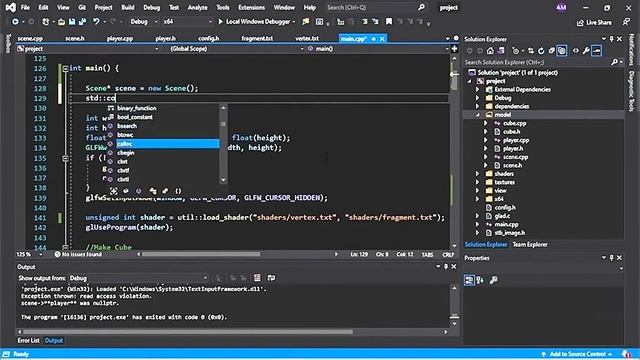Screen dimensions: 640x360
Task: Open the solution configuration Debug dropdown
Action: (x=144, y=22)
